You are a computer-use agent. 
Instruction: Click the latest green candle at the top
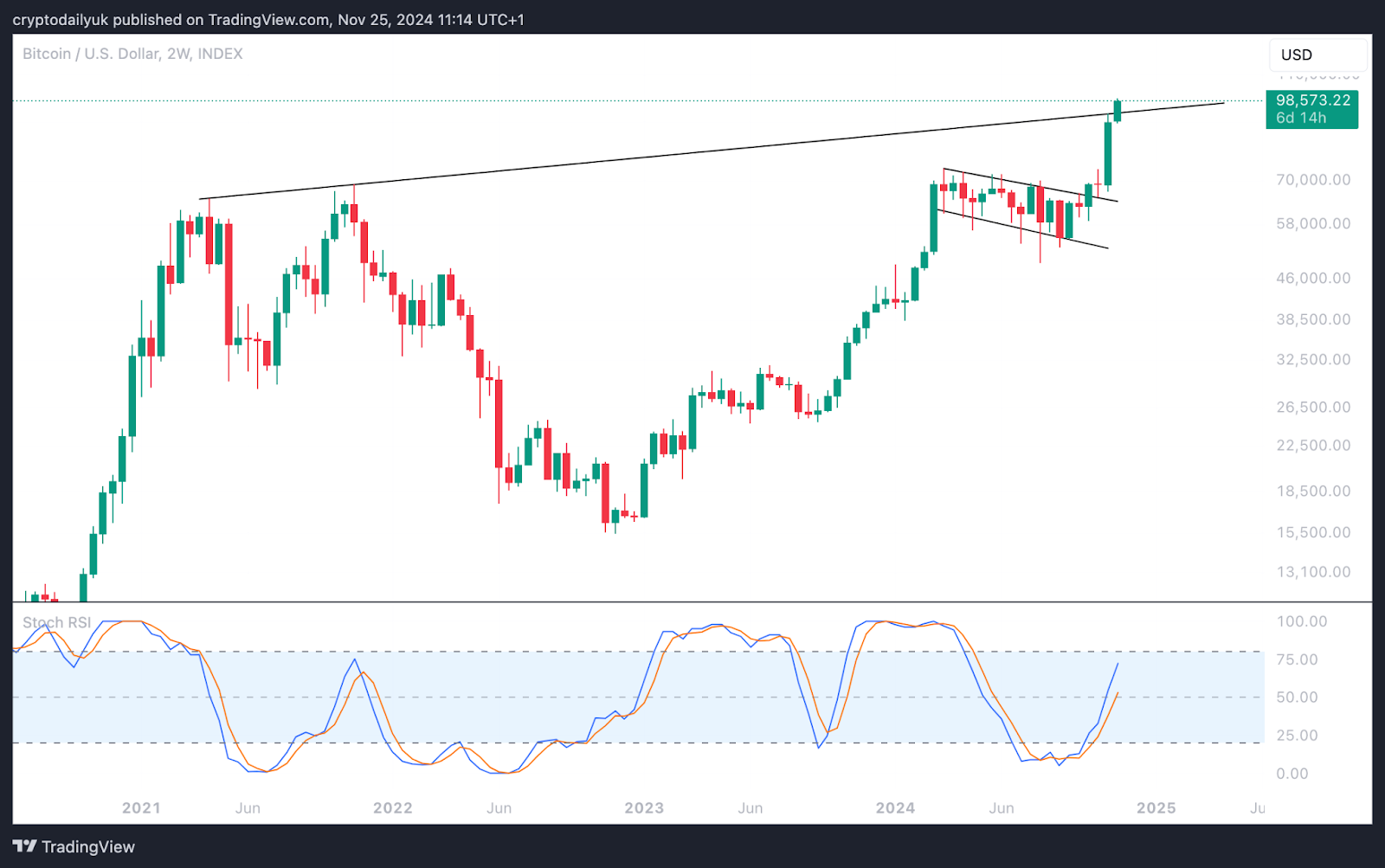pyautogui.click(x=1118, y=111)
